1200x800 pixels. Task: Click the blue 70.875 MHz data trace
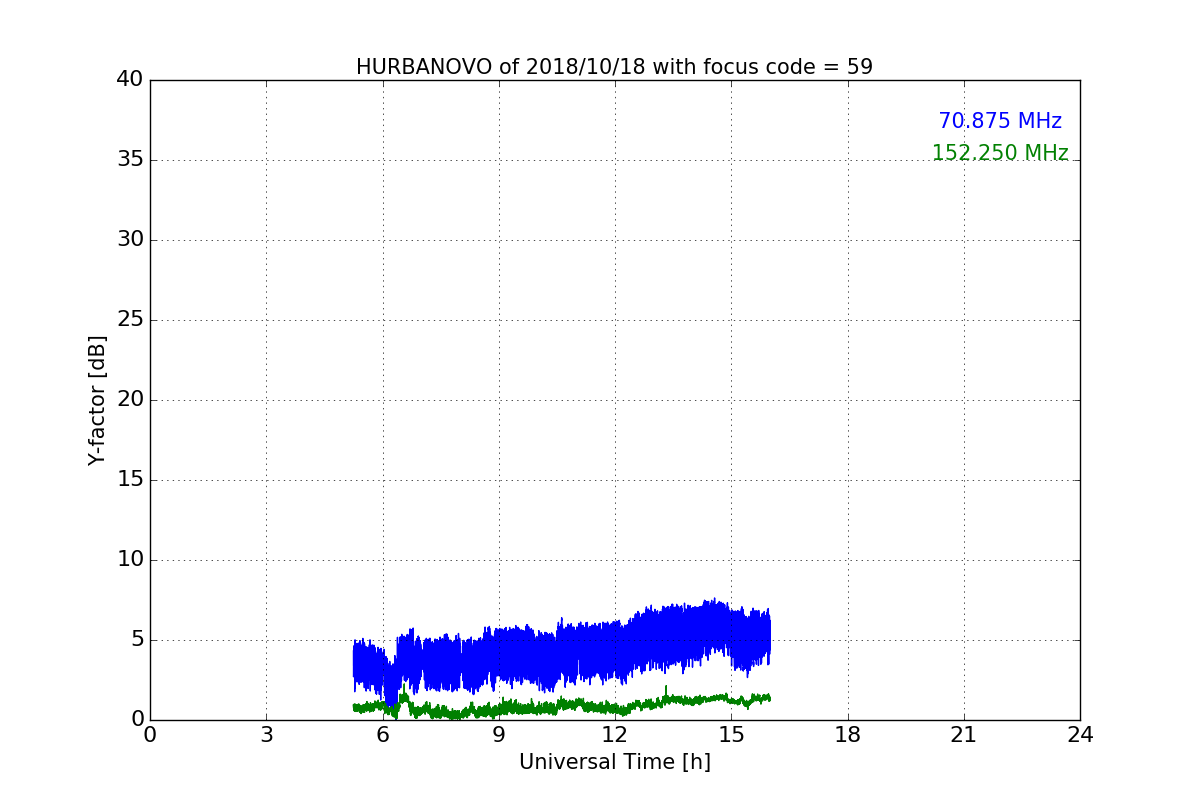(560, 655)
